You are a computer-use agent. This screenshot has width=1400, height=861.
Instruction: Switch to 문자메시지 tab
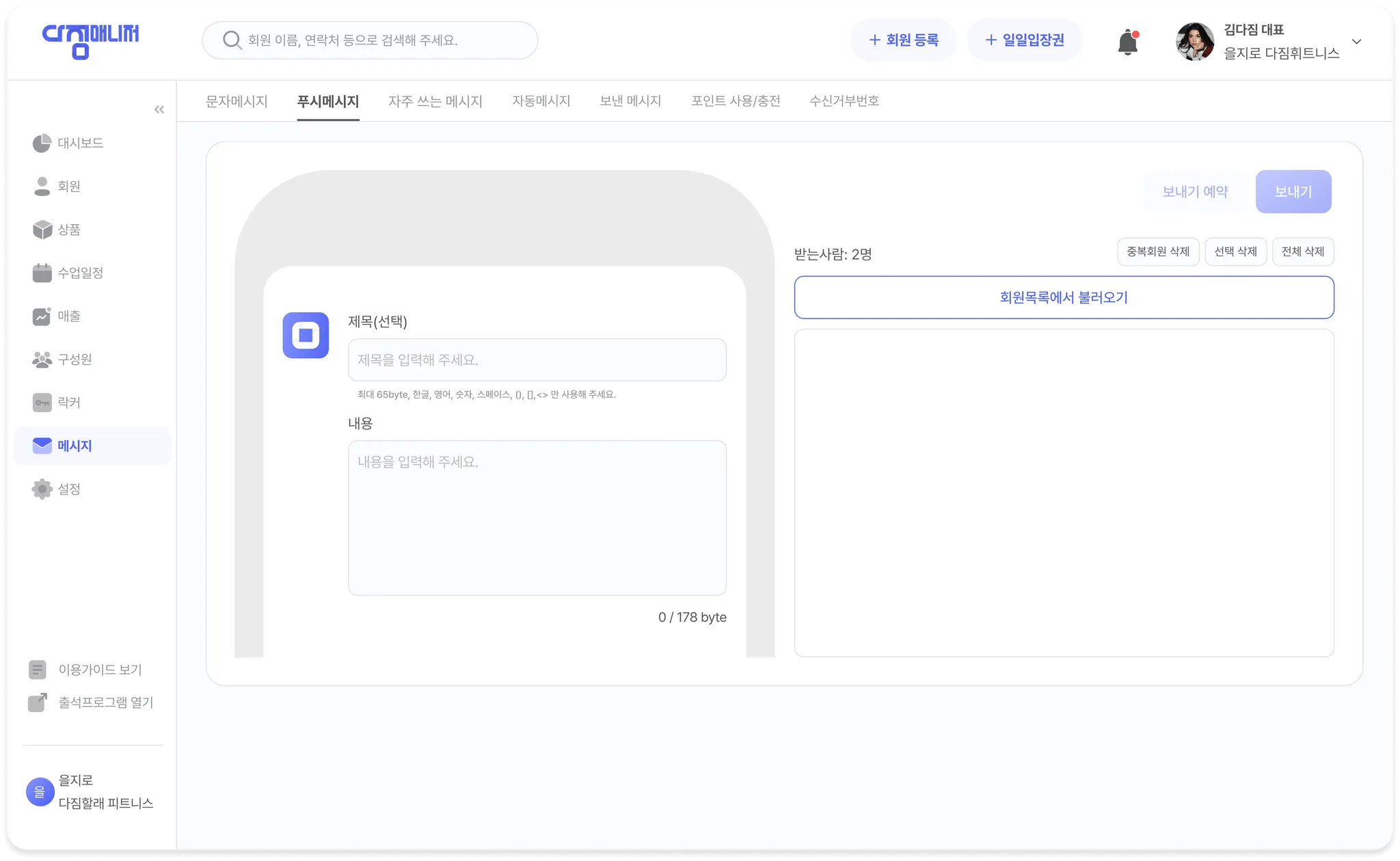tap(237, 101)
